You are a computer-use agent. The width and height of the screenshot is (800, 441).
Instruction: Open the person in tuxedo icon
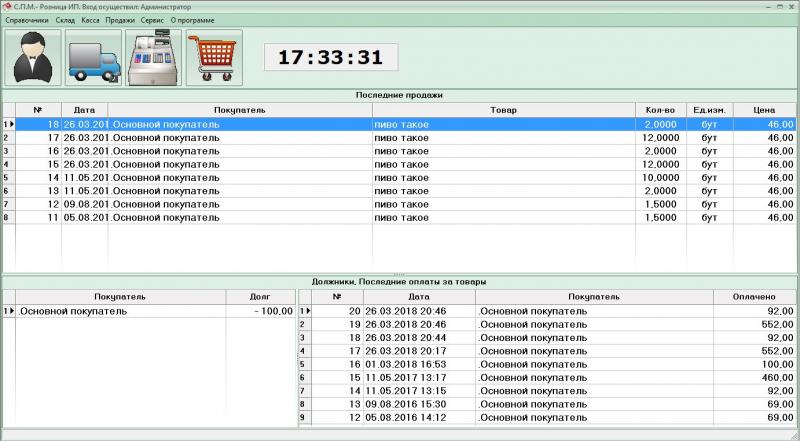[33, 57]
